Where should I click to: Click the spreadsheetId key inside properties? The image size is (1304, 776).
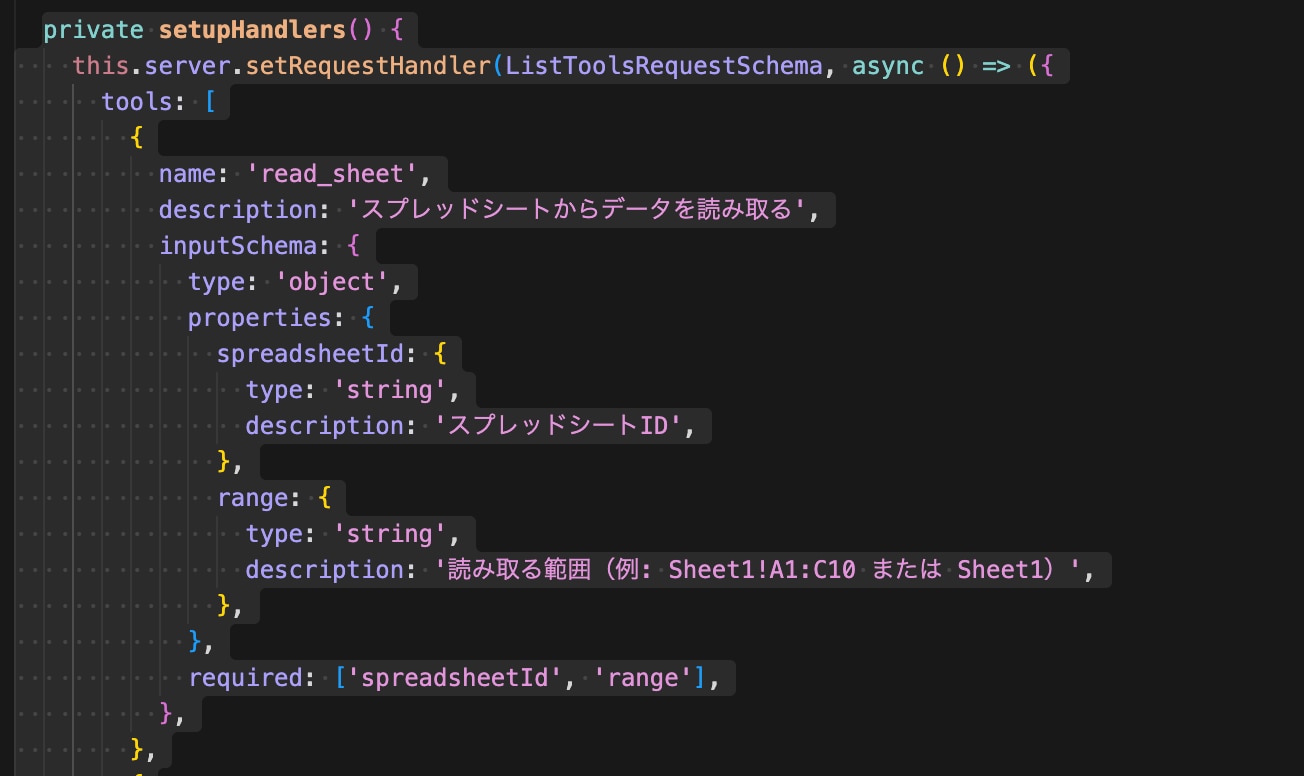coord(316,354)
